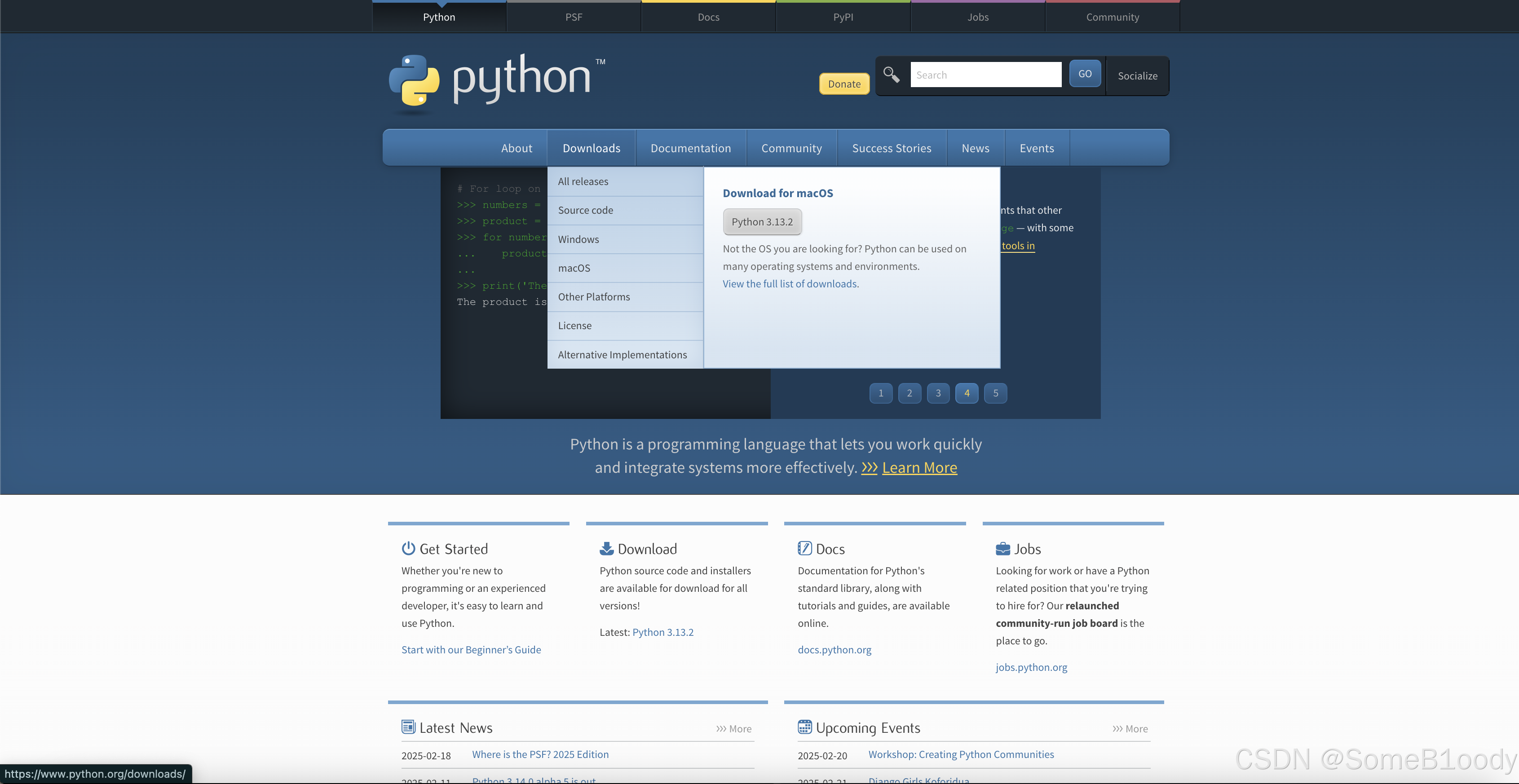Click More beside Latest News
This screenshot has height=784, width=1519.
point(733,729)
